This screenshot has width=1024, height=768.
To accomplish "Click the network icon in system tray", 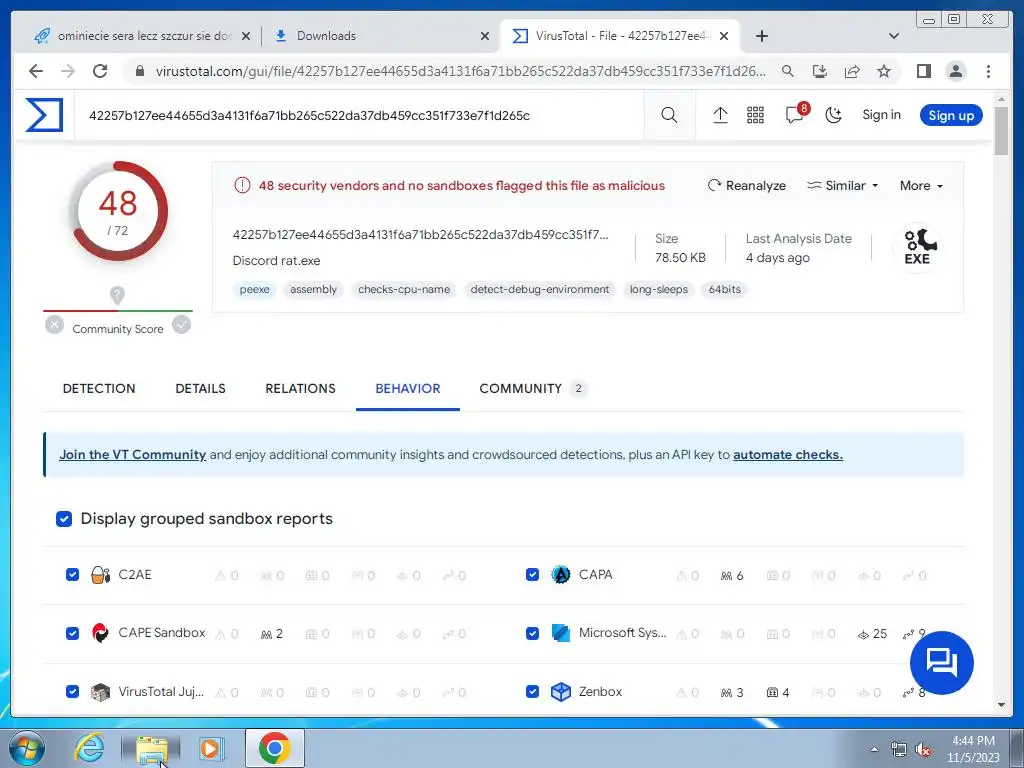I will click(899, 750).
